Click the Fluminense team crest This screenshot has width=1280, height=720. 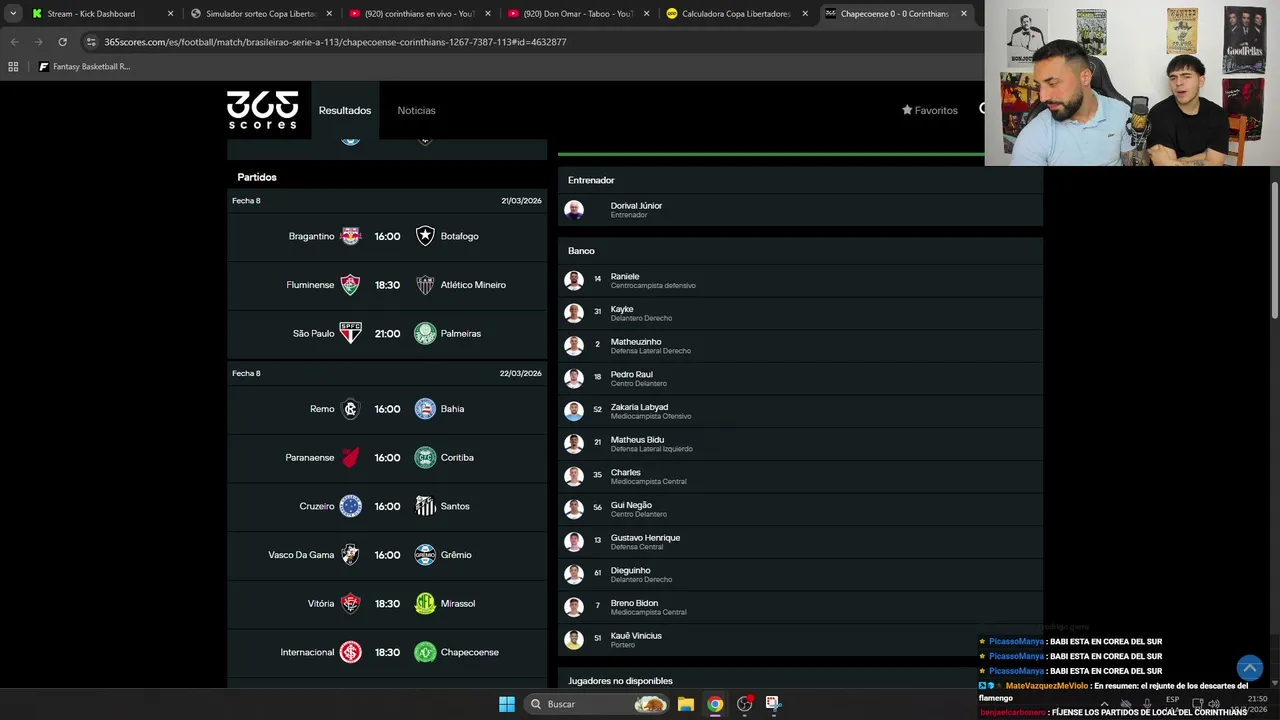(350, 285)
